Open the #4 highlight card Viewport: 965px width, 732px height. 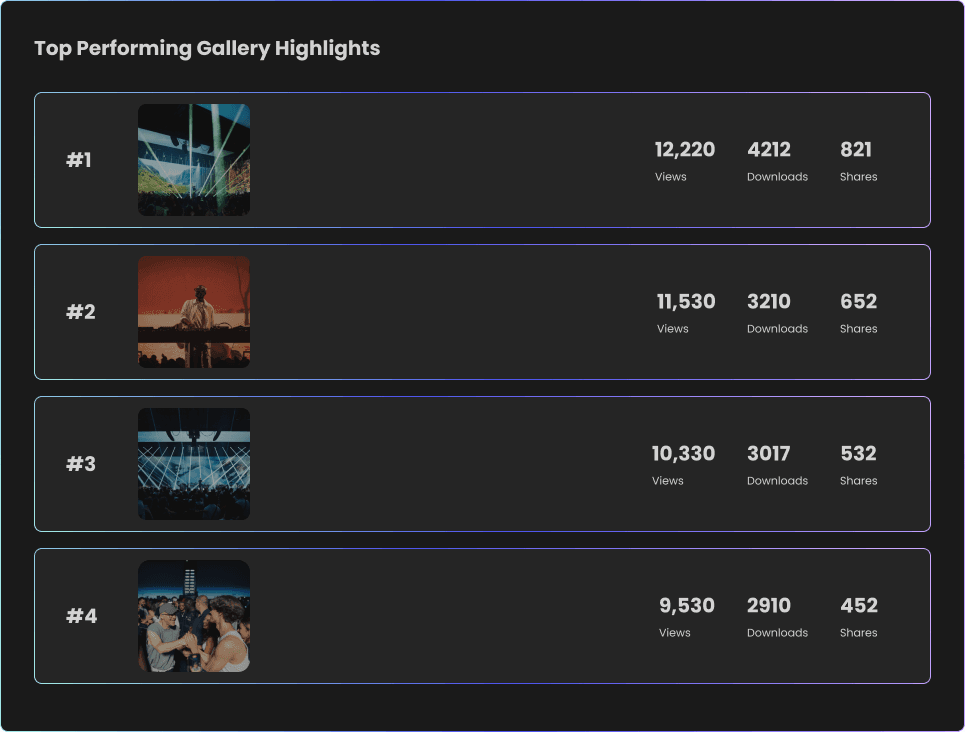[x=483, y=616]
